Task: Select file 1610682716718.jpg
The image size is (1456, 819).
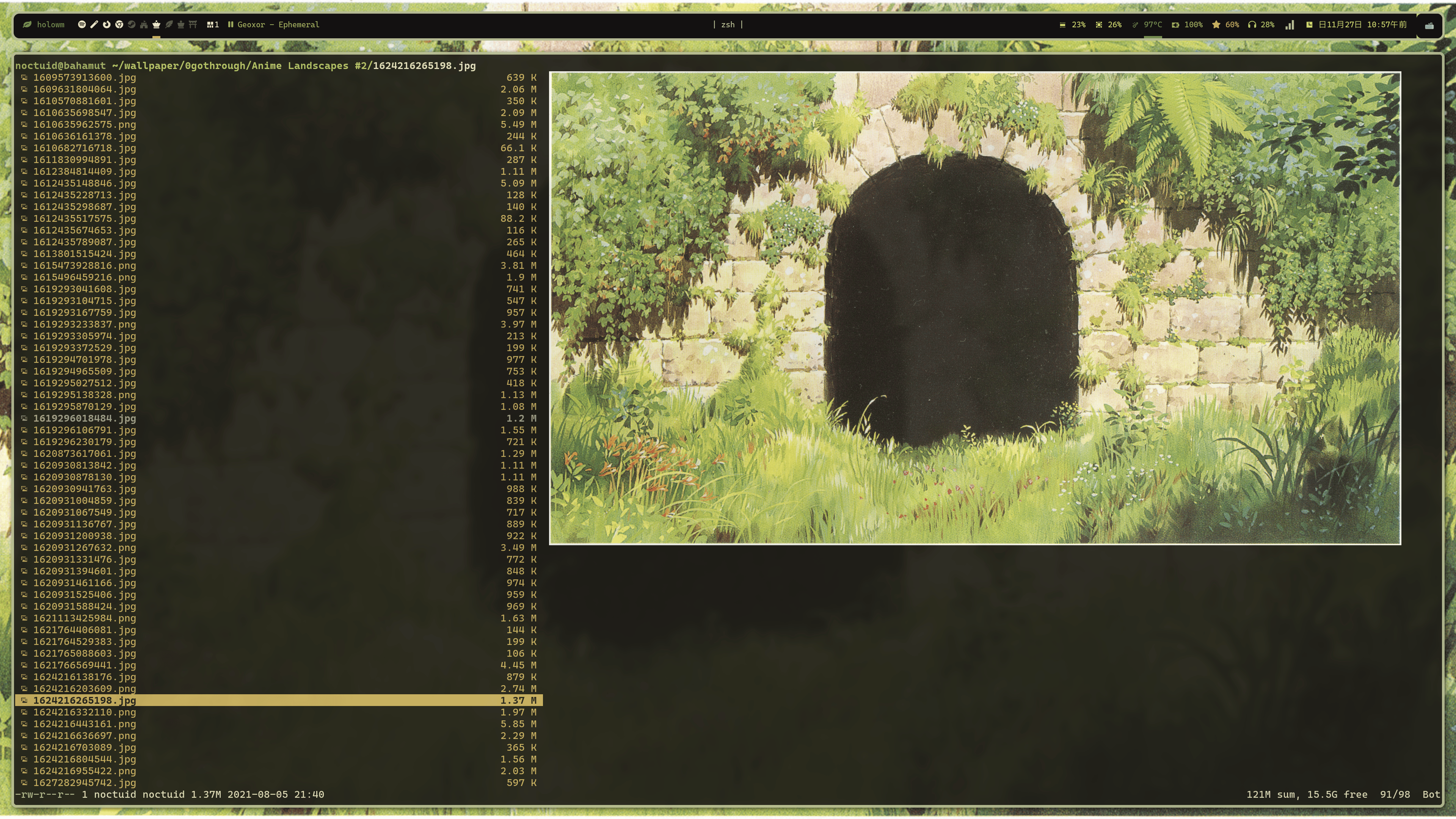Action: click(279, 148)
